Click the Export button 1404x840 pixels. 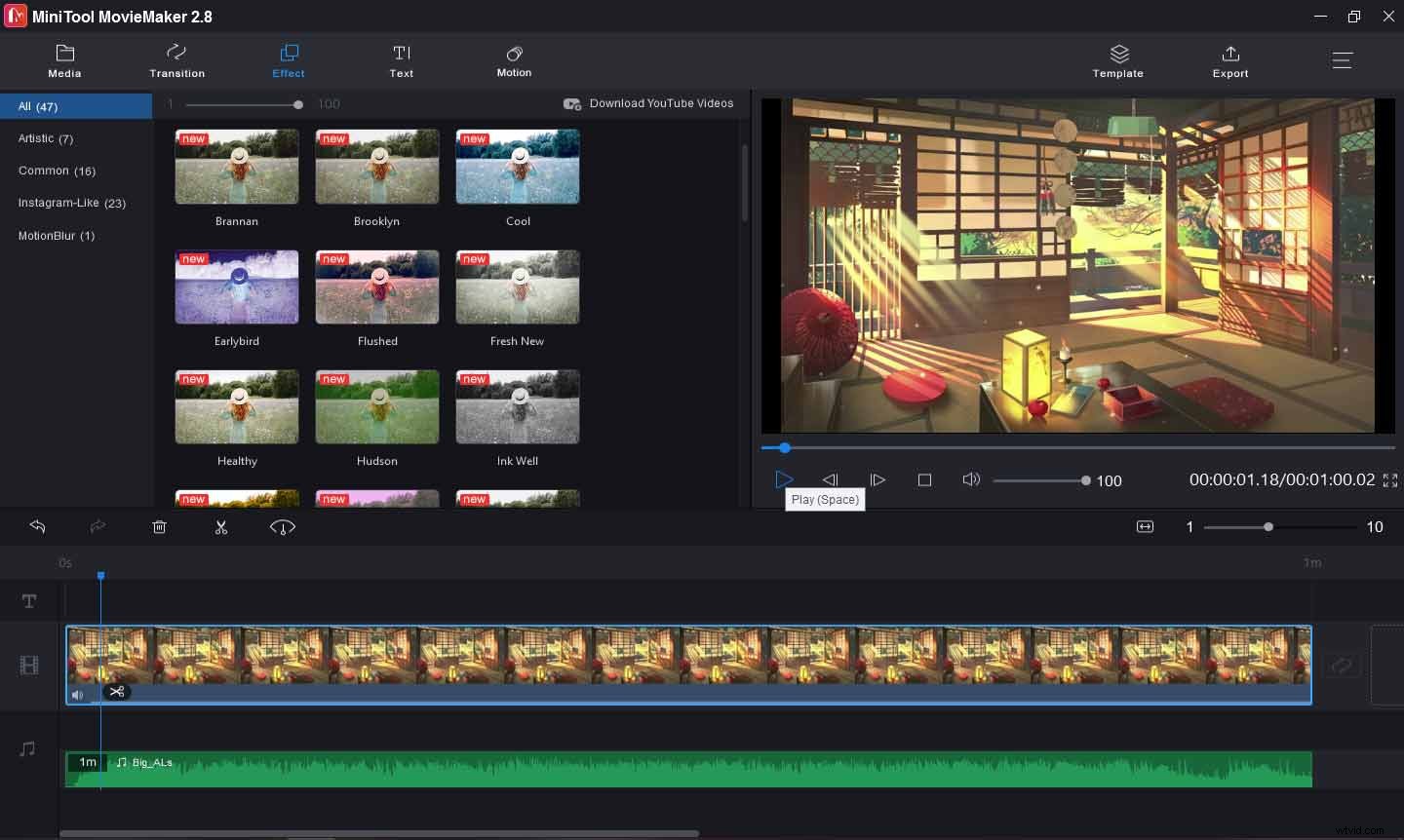click(1230, 60)
